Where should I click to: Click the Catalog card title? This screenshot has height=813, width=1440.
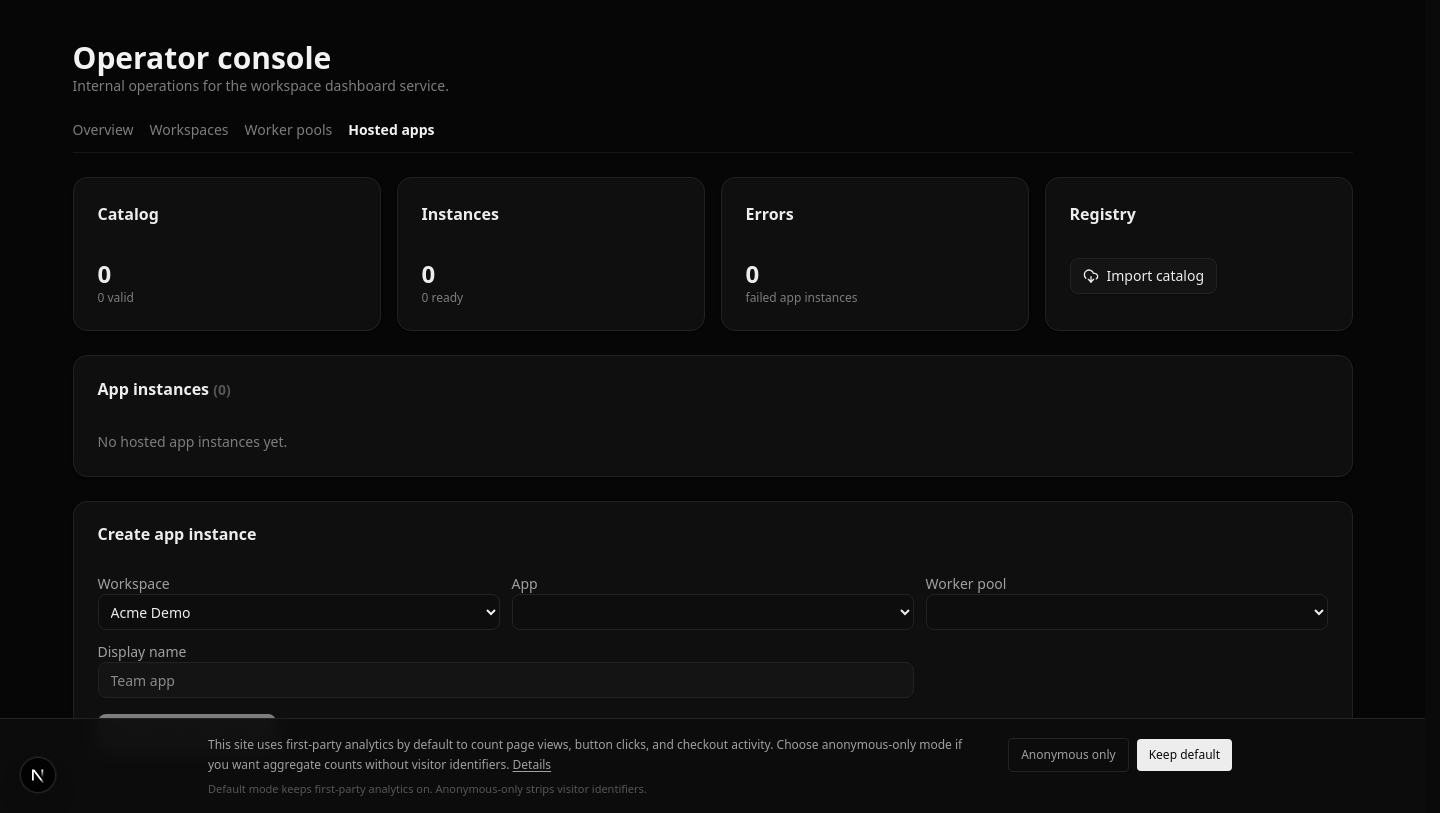(128, 214)
